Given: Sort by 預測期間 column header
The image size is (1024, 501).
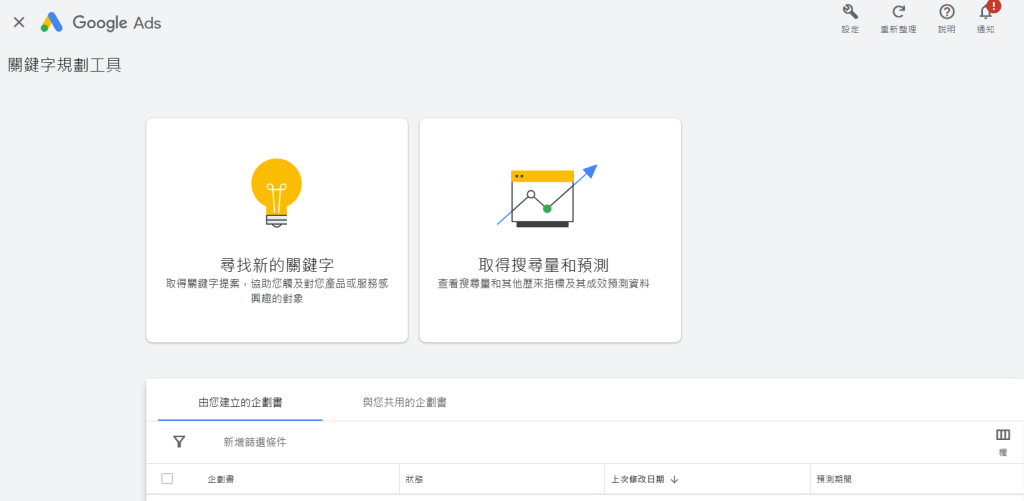Looking at the screenshot, I should 834,479.
